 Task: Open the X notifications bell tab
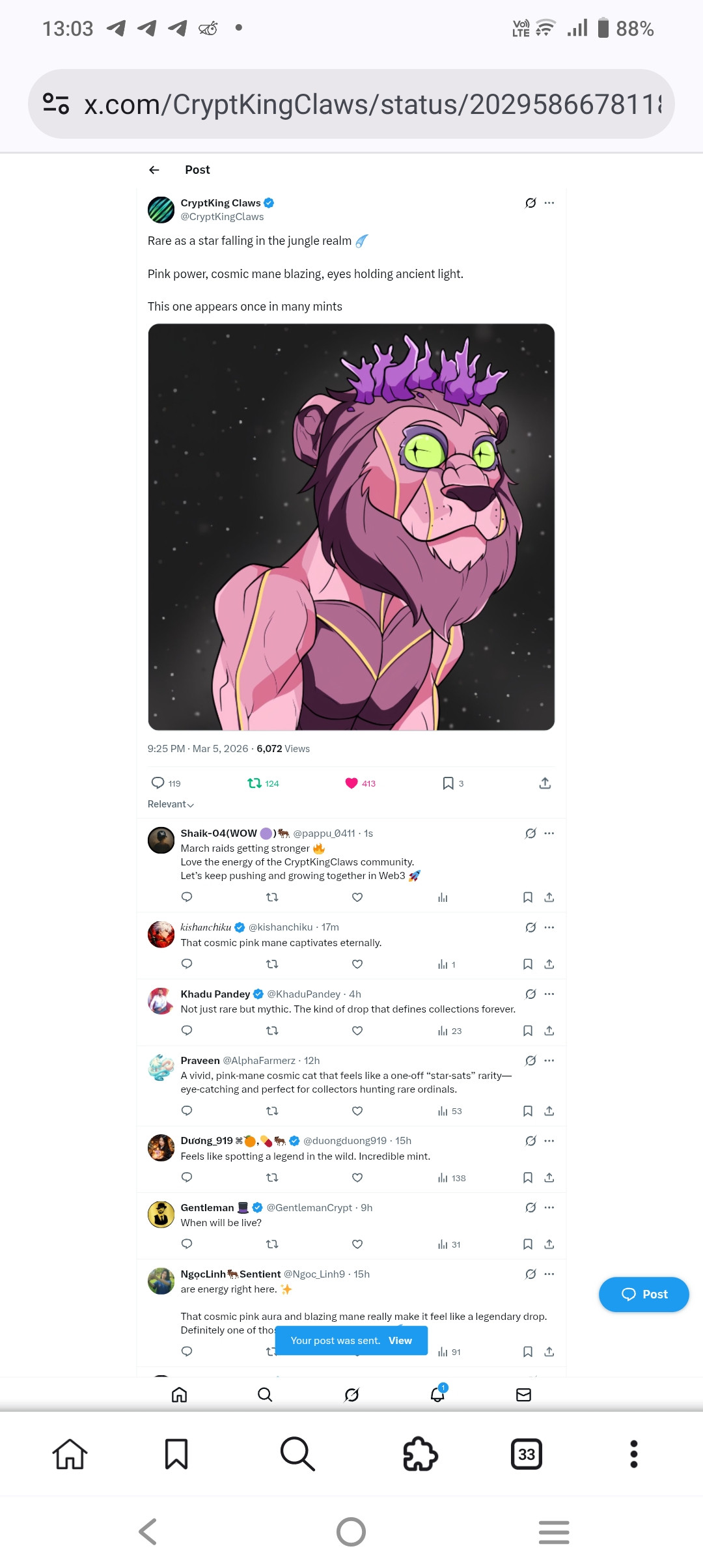tap(437, 1394)
